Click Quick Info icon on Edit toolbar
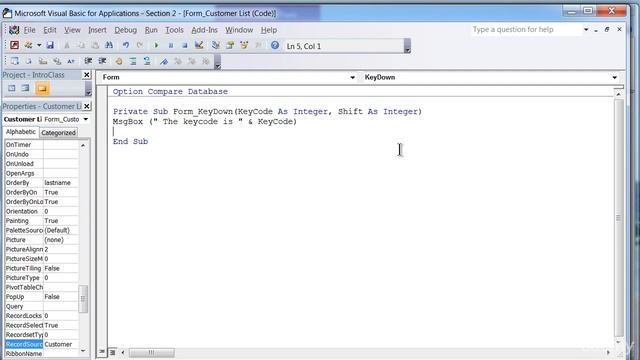The width and height of the screenshot is (640, 360). [x=43, y=61]
